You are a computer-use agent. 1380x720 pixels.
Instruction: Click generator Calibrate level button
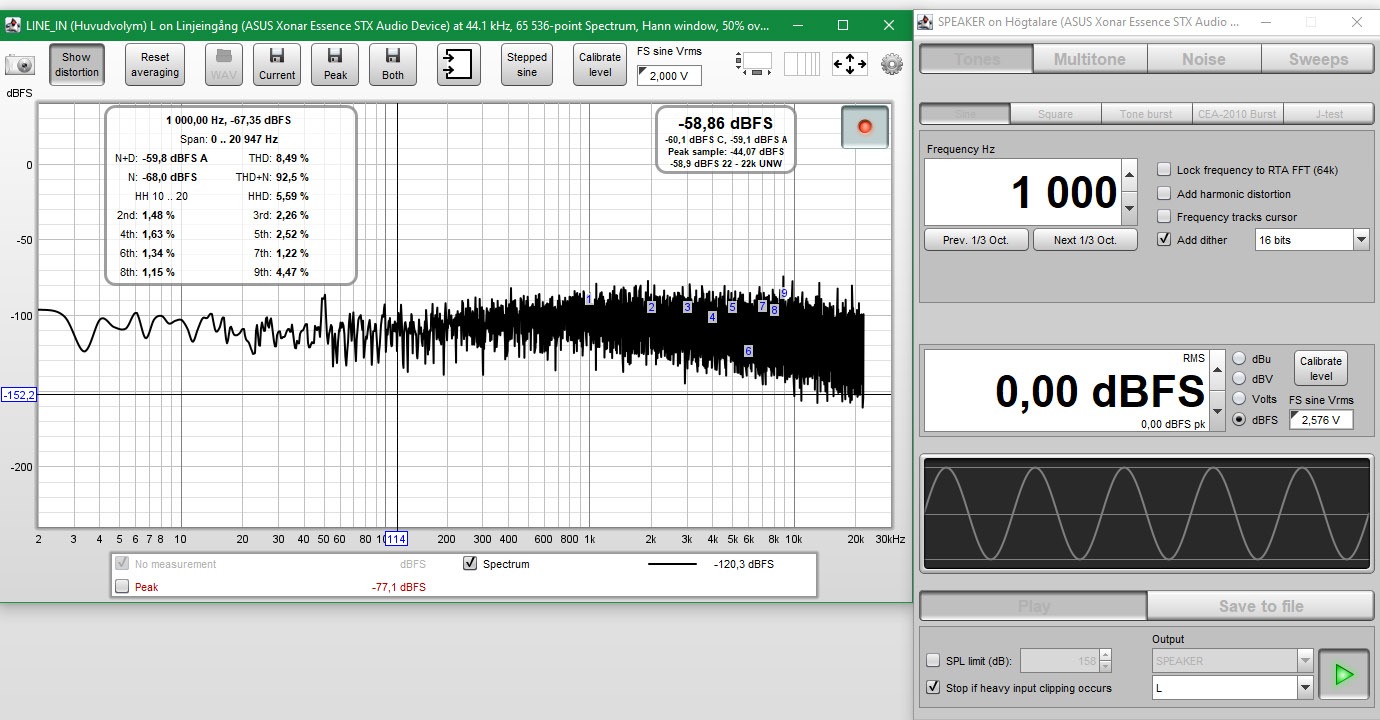point(1321,368)
